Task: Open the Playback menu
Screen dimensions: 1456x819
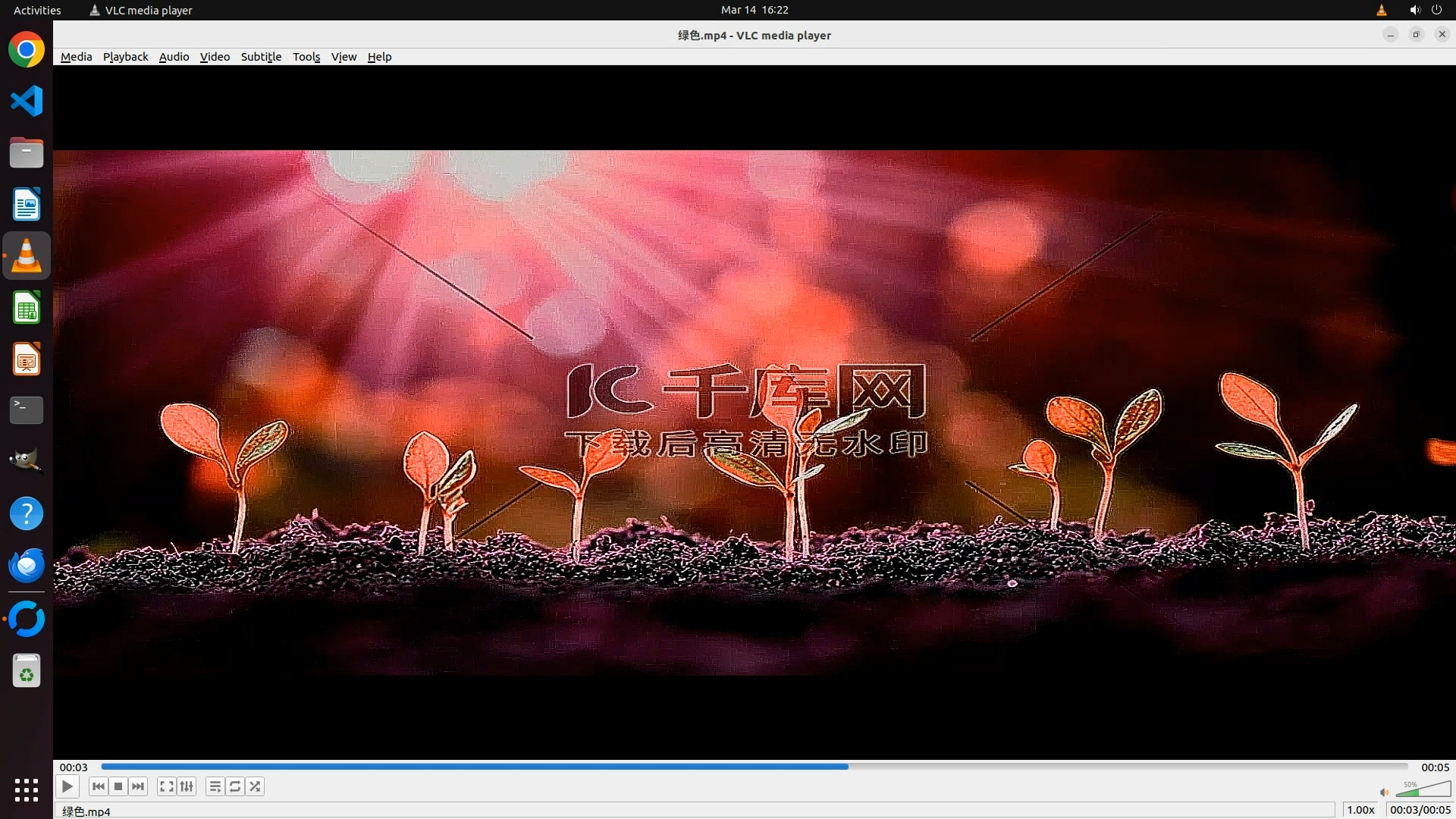Action: pos(125,57)
